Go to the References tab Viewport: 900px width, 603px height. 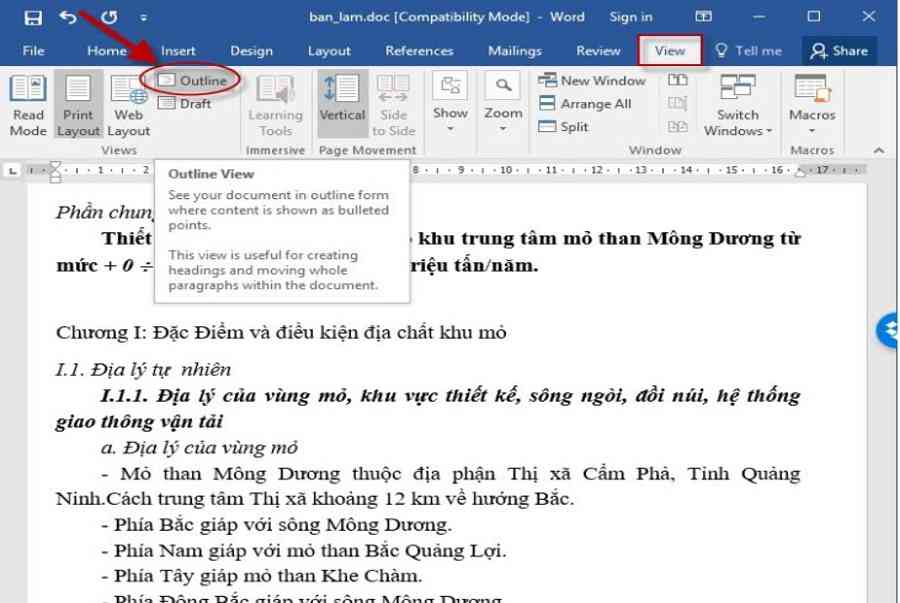[419, 50]
